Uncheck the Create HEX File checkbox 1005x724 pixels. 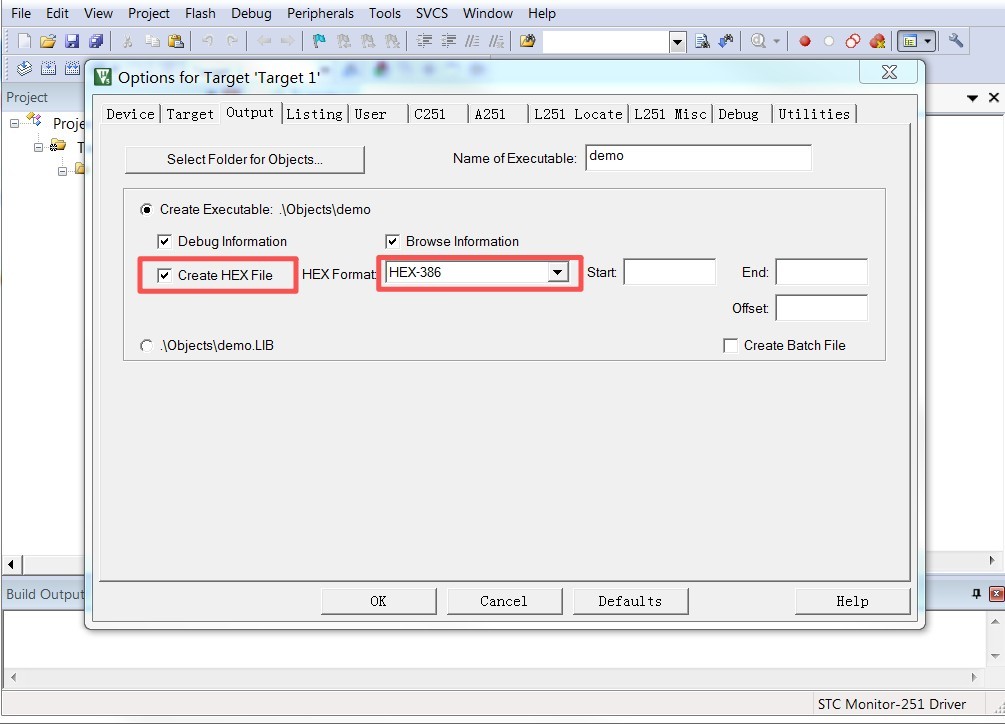coord(165,275)
